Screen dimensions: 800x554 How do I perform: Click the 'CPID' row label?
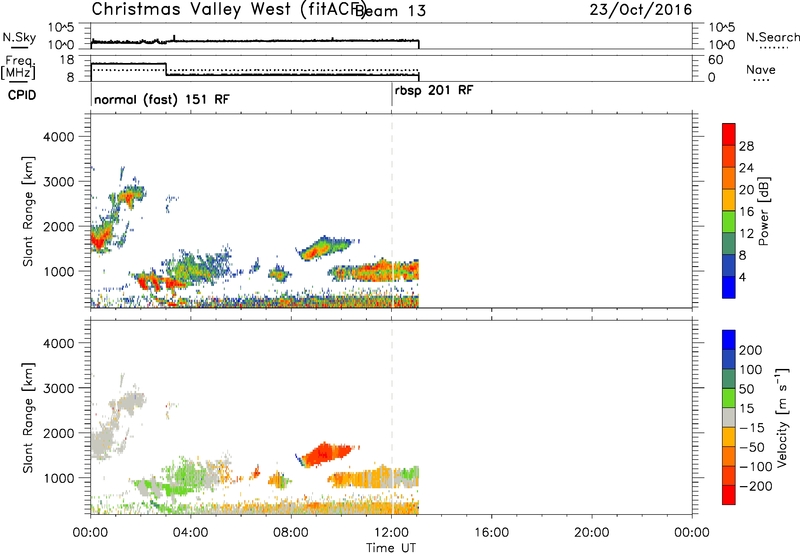[22, 95]
